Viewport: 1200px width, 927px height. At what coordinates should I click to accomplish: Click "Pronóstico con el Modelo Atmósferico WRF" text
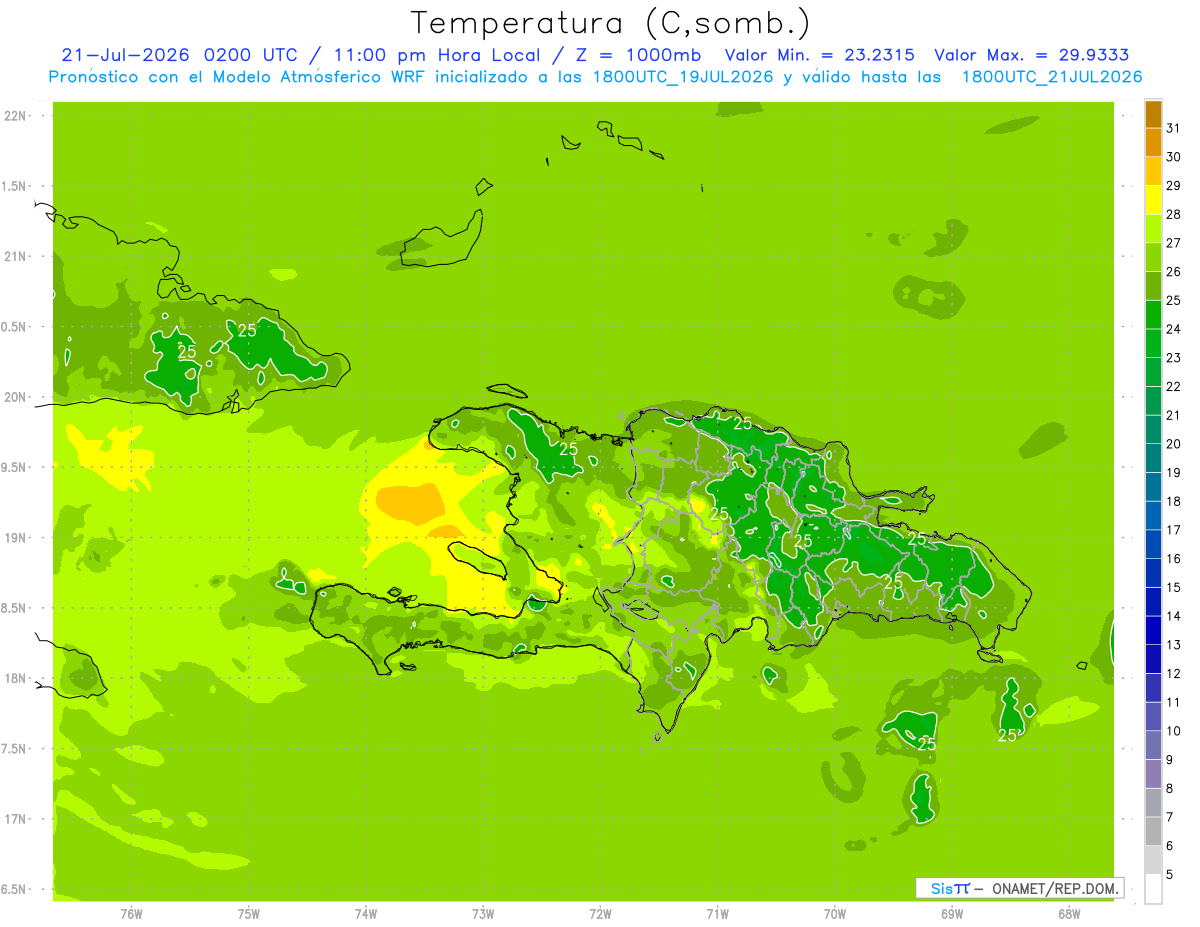point(238,77)
